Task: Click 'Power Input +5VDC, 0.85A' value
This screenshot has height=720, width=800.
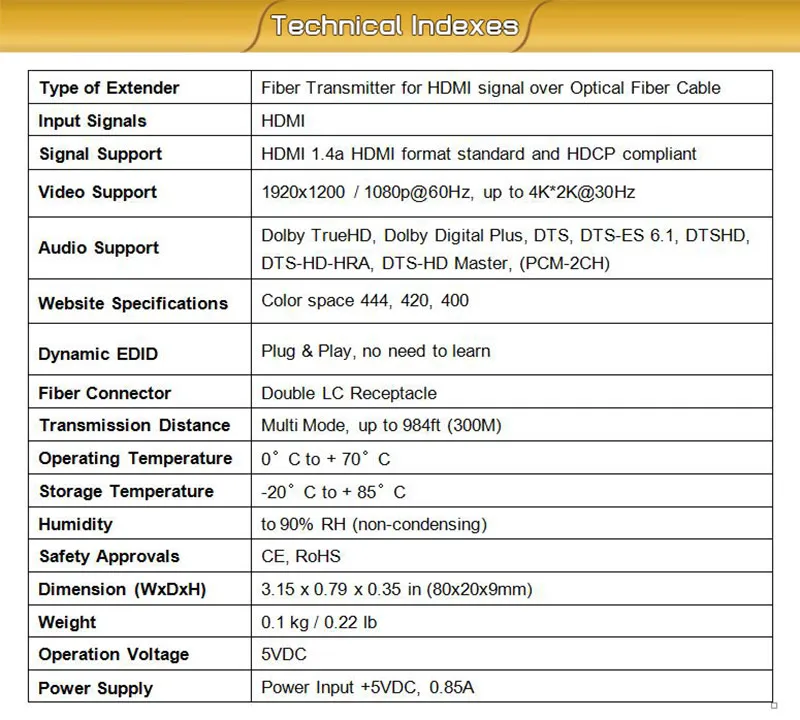Action: (367, 688)
